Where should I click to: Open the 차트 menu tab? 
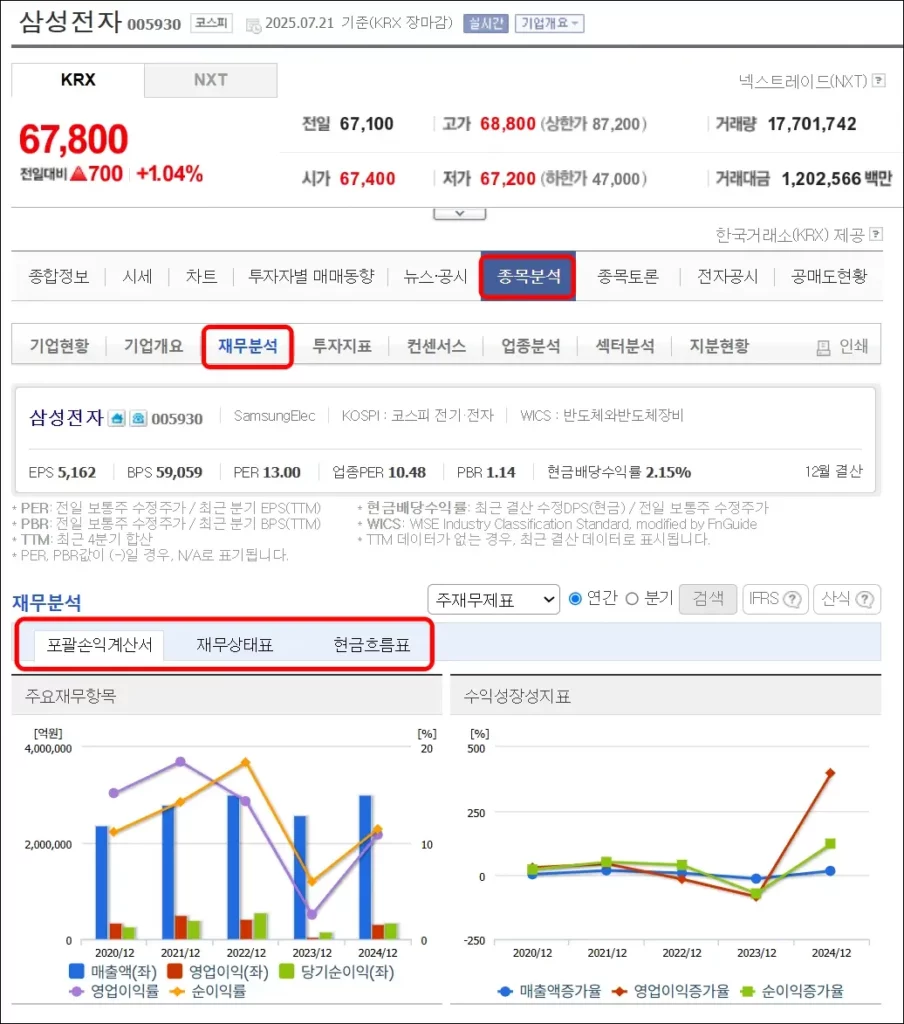201,276
